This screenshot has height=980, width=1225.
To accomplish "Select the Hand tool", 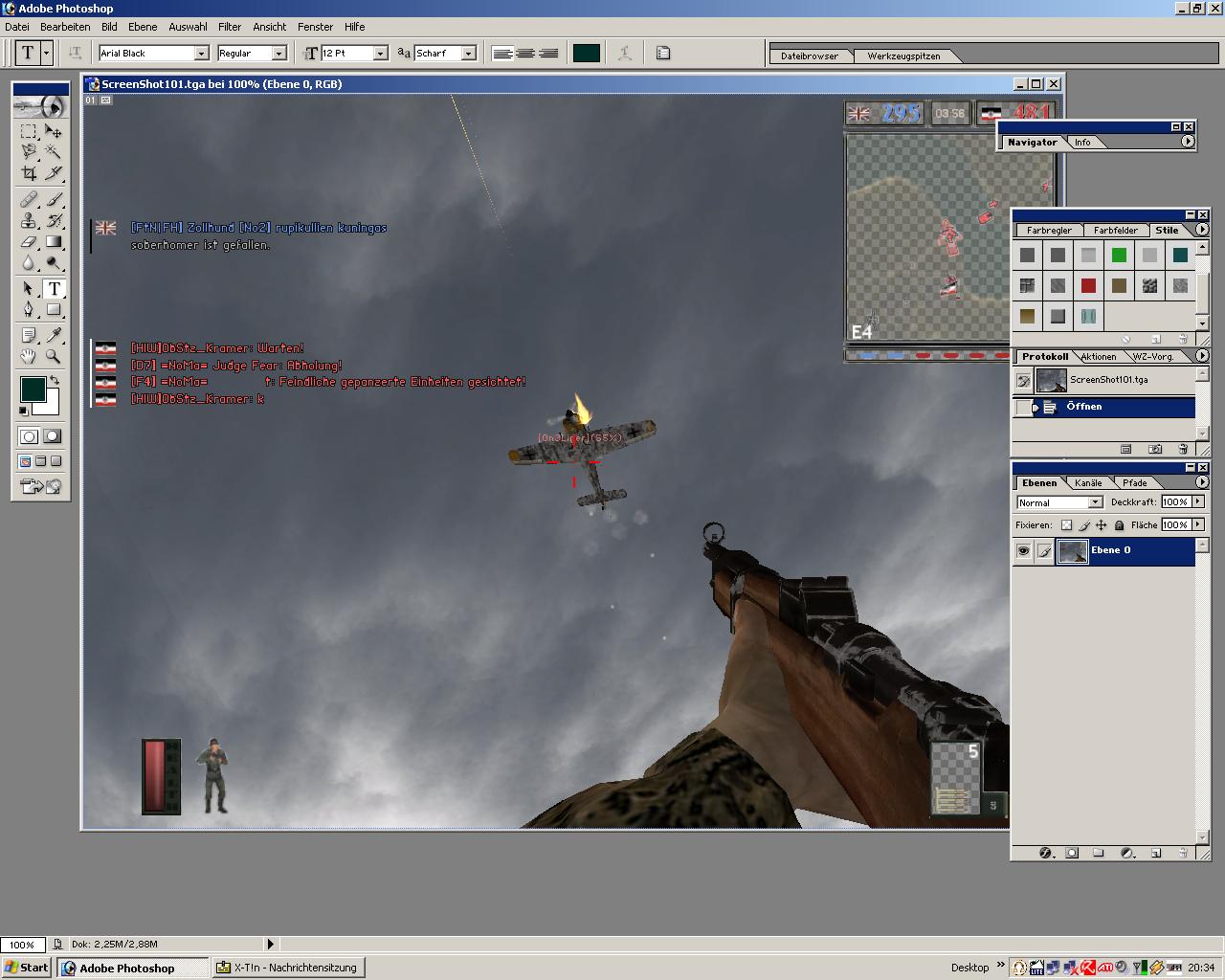I will coord(29,356).
